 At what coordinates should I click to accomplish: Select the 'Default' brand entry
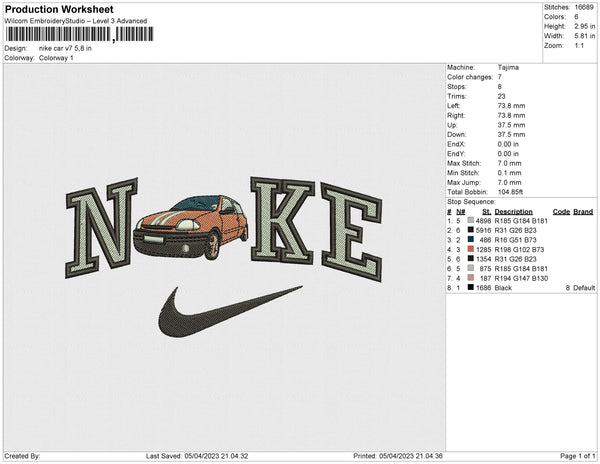(584, 288)
